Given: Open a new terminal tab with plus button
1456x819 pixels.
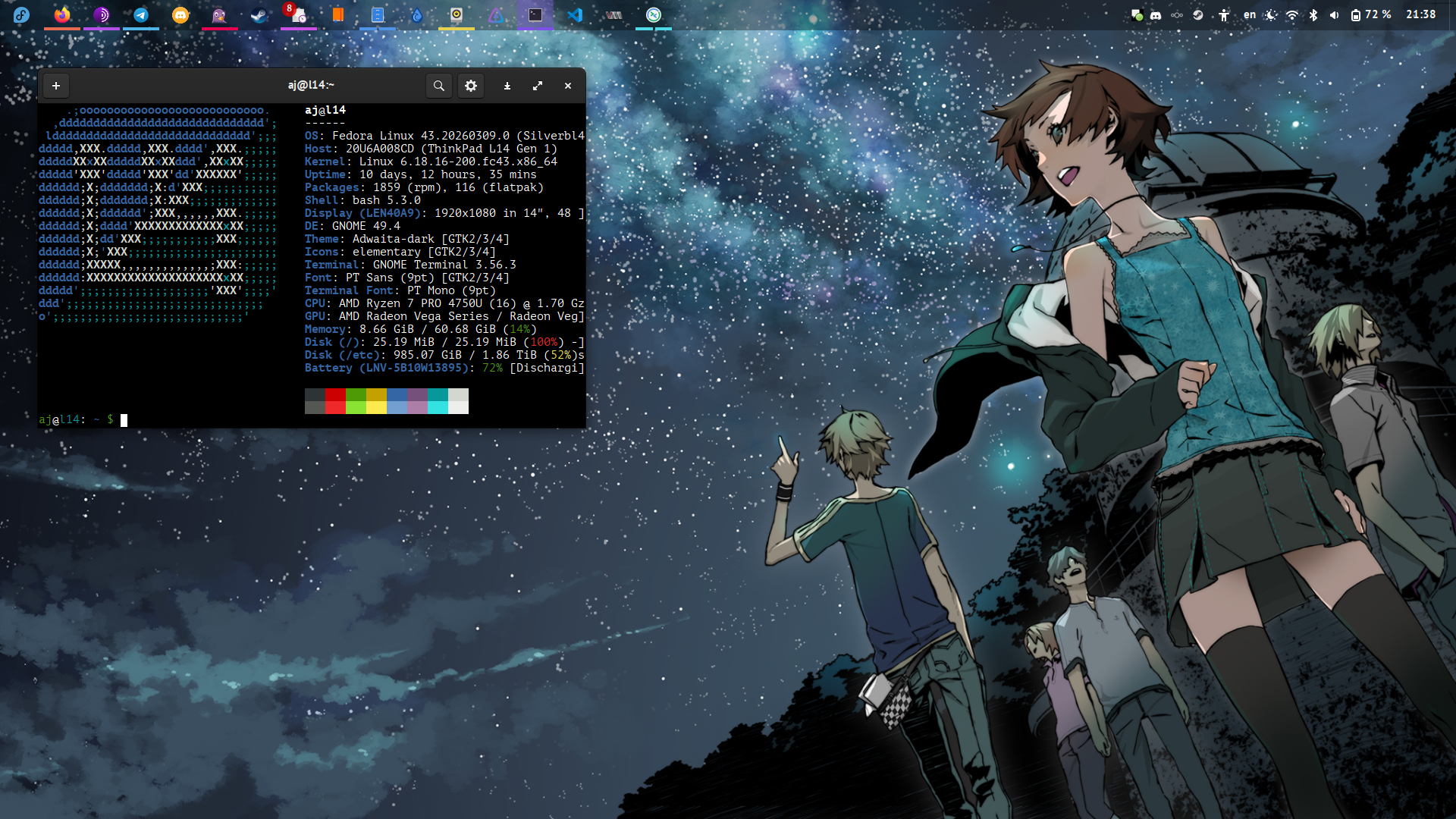Looking at the screenshot, I should pyautogui.click(x=56, y=86).
